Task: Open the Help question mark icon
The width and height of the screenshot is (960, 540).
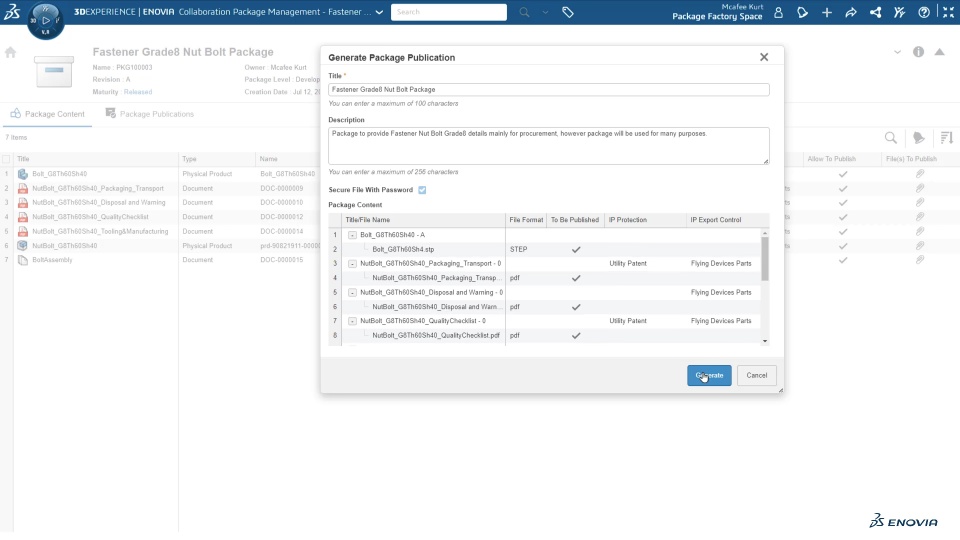Action: pyautogui.click(x=924, y=12)
